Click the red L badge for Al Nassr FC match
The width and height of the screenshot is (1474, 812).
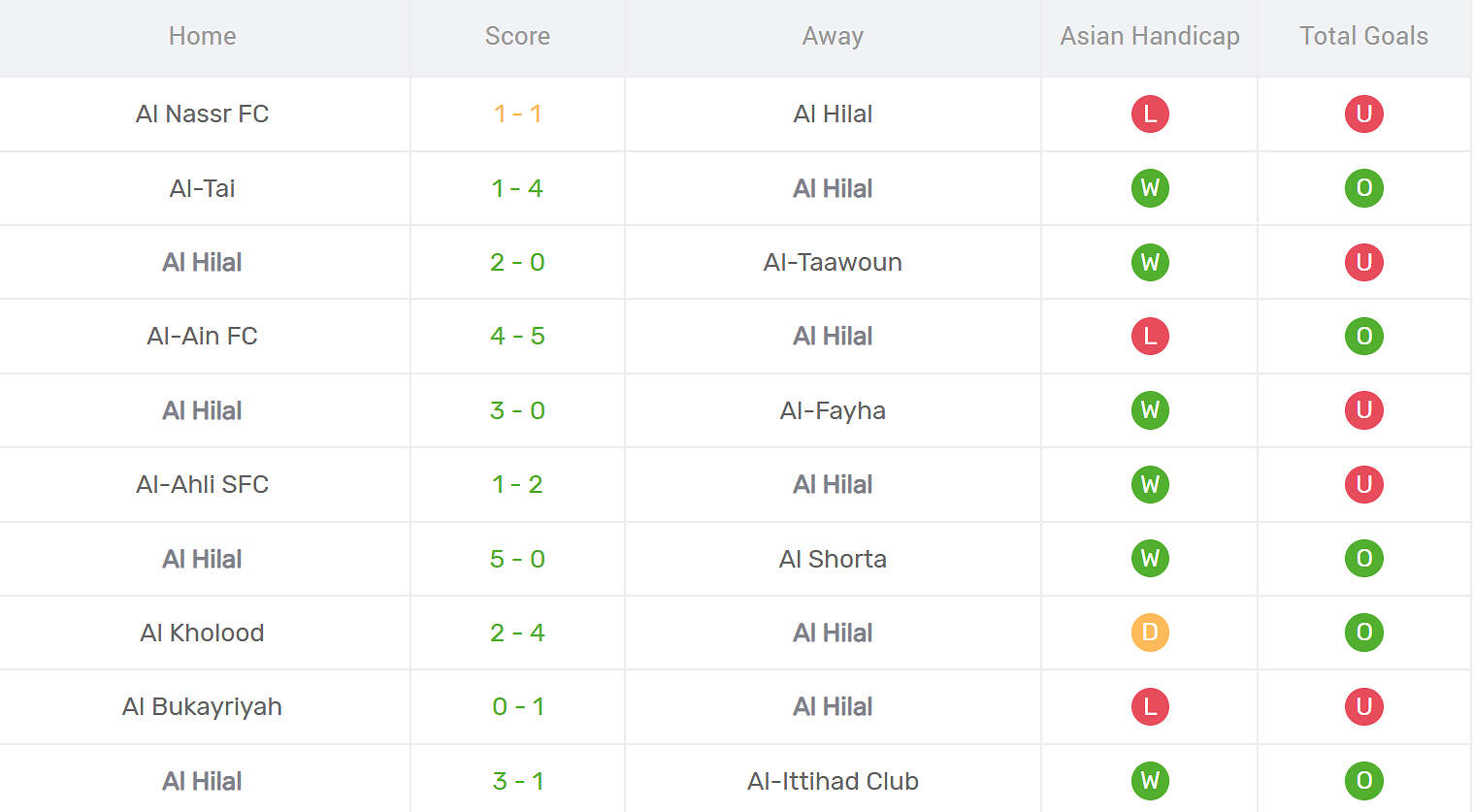click(1150, 114)
